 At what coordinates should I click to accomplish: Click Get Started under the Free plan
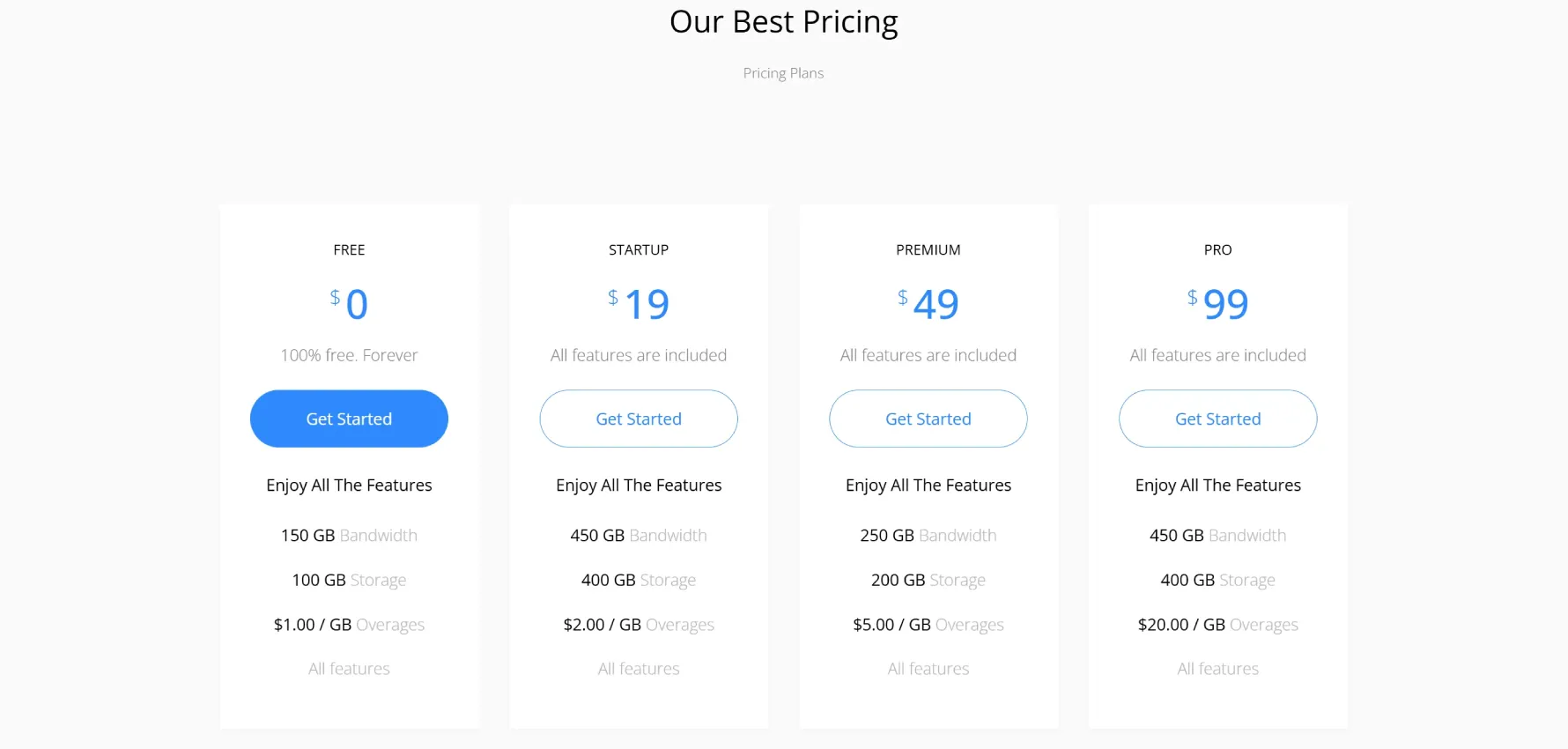(349, 419)
